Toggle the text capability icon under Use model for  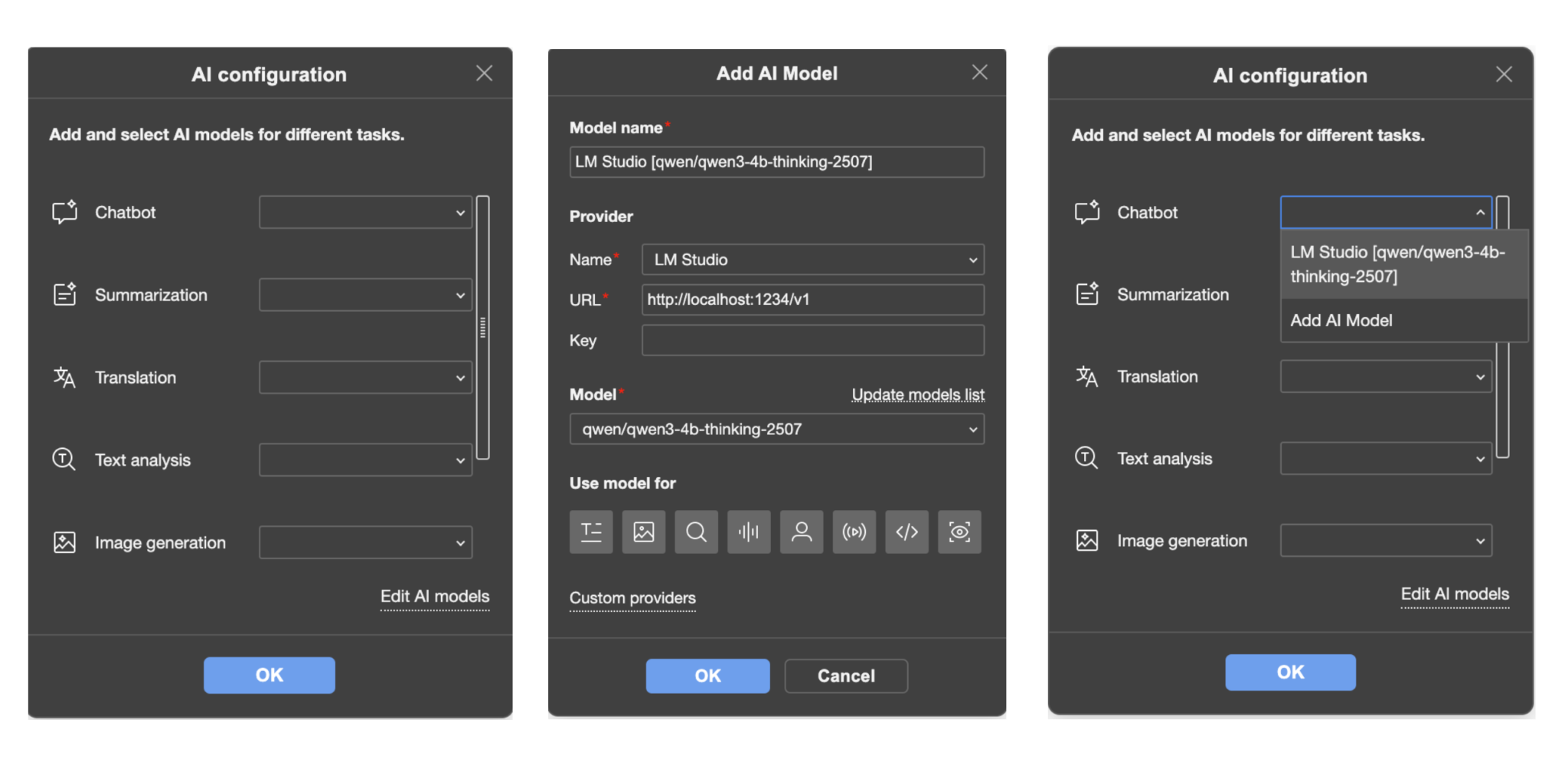591,532
